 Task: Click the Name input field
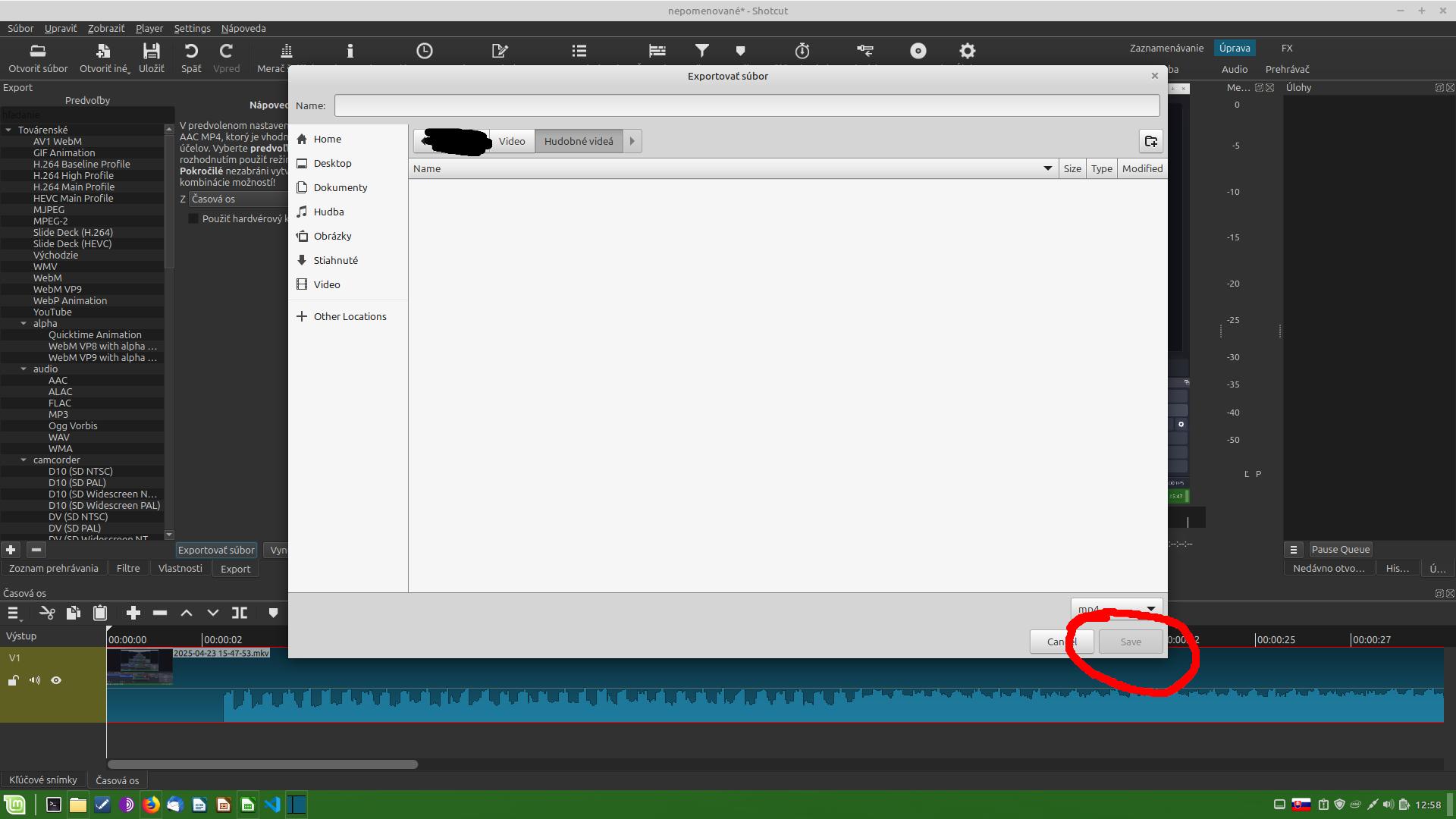click(x=746, y=105)
